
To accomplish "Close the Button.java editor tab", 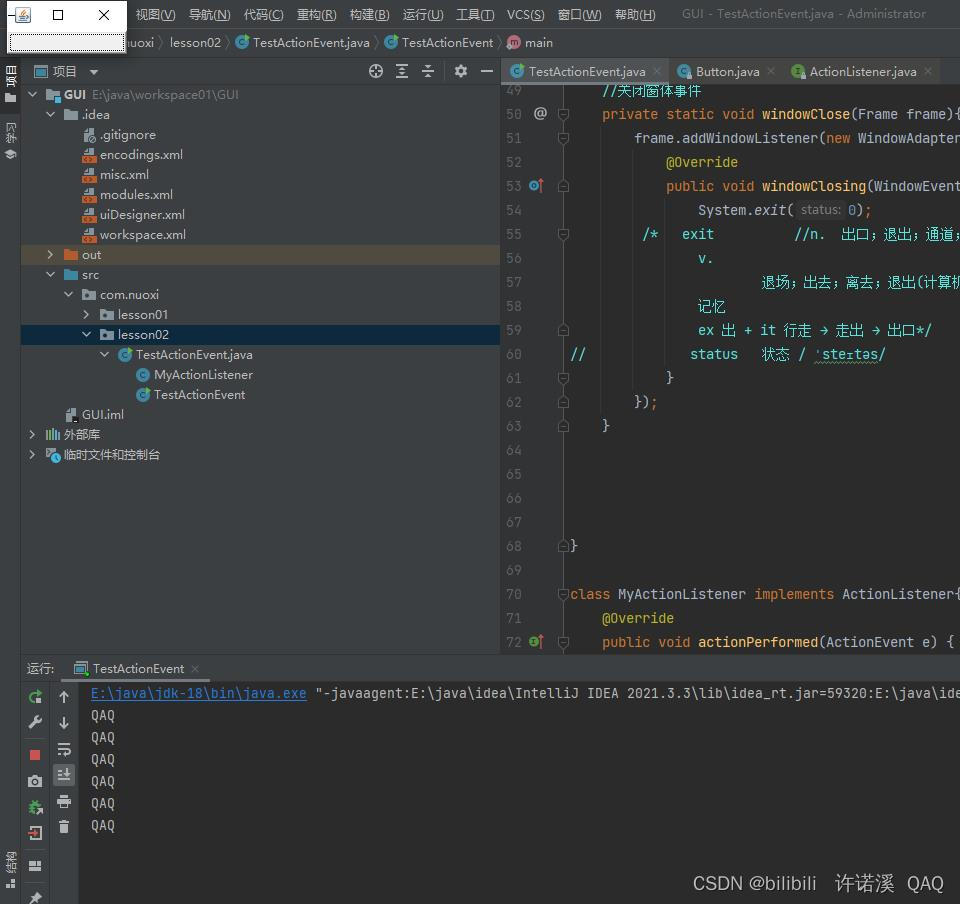I will [771, 72].
